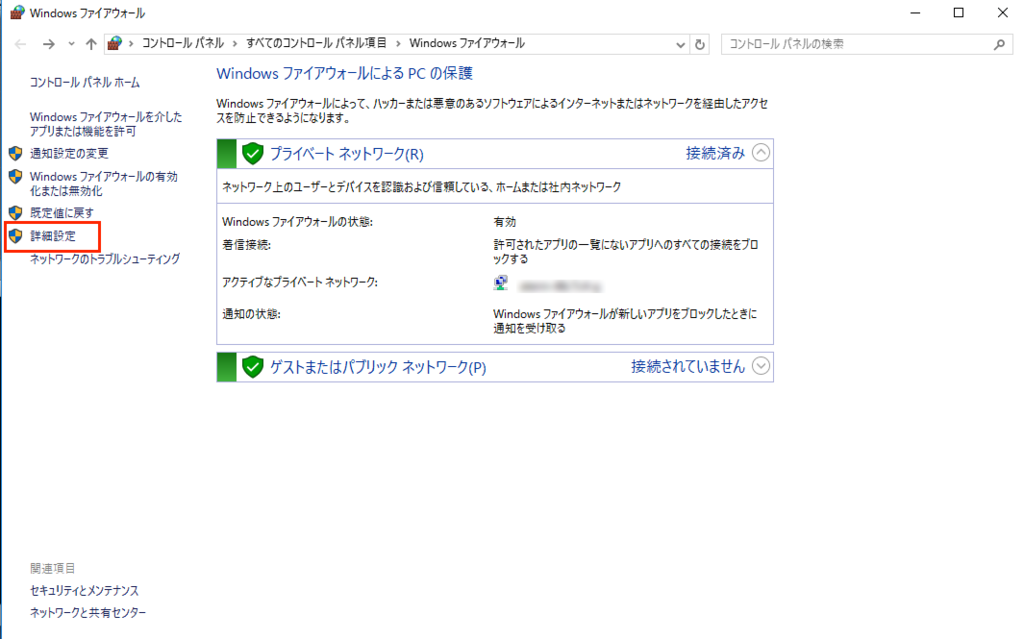
Task: Select すべてのコントロール パネル項目 breadcrumb
Action: pyautogui.click(x=316, y=43)
